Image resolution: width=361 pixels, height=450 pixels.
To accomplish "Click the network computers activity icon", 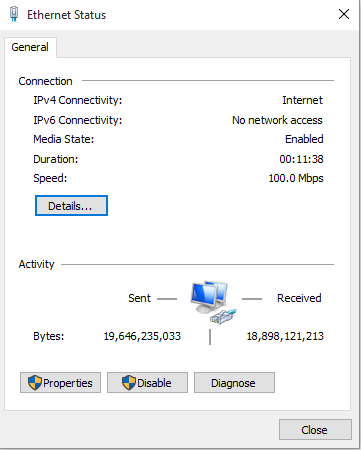I will click(213, 302).
